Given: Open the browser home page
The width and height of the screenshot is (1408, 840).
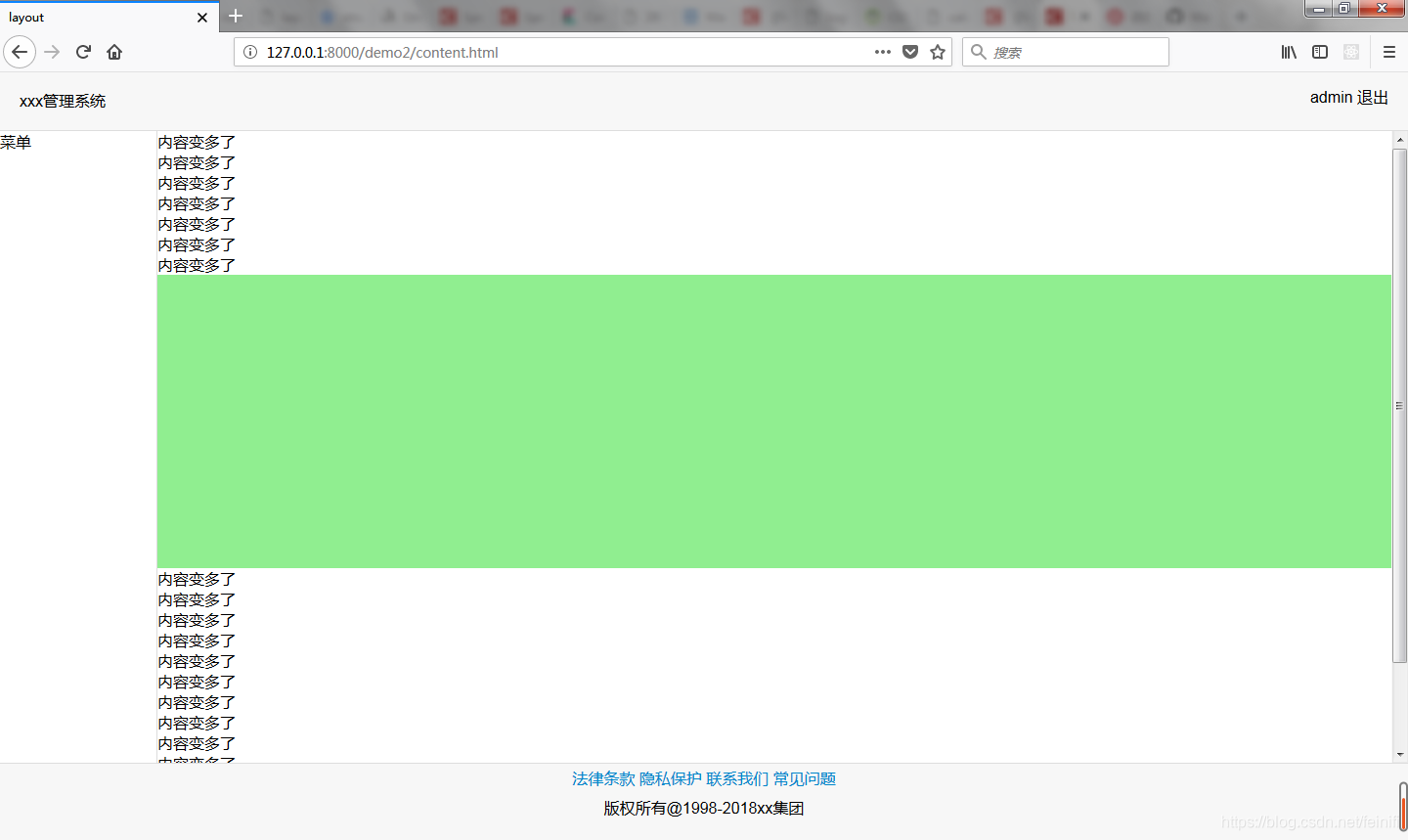Looking at the screenshot, I should [114, 52].
